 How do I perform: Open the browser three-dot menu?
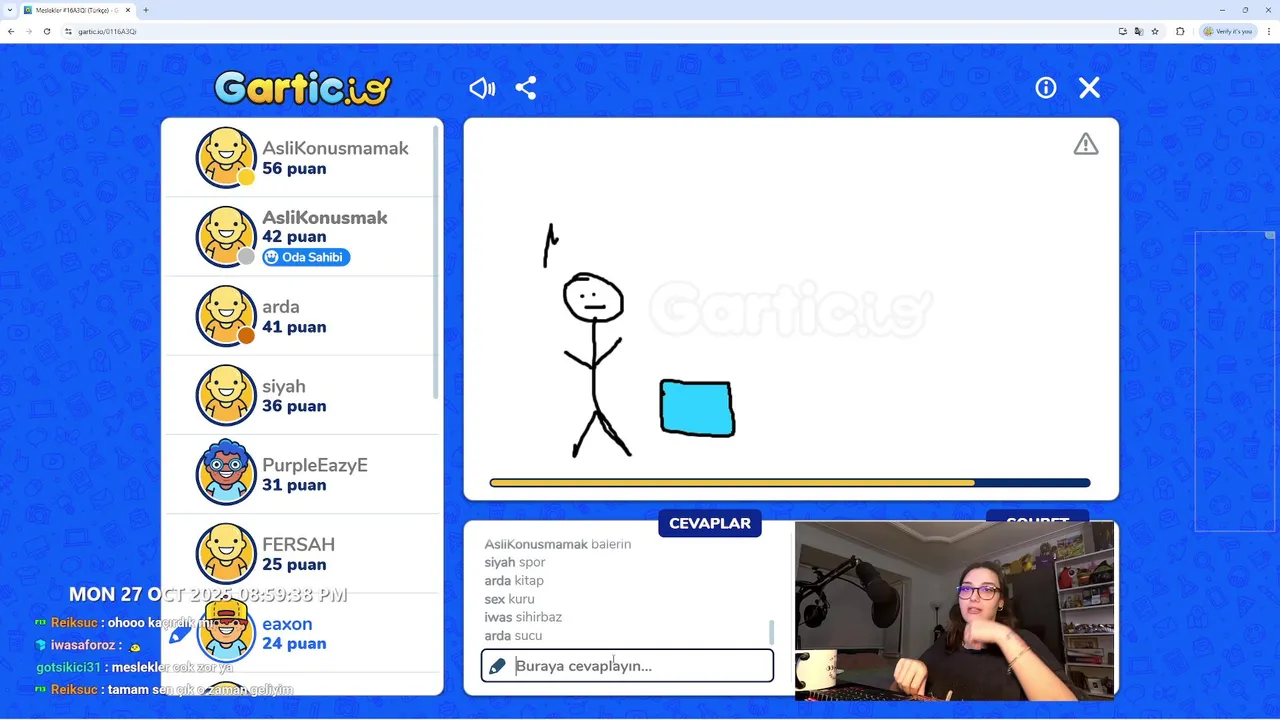(x=1268, y=31)
